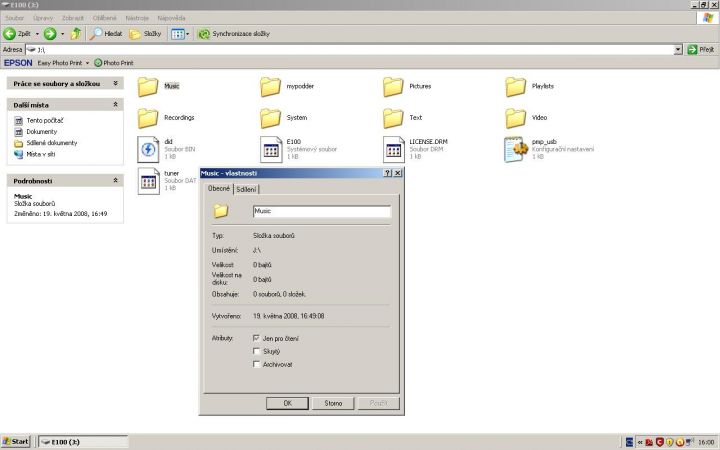The height and width of the screenshot is (450, 720).
Task: Expand the address bar dropdown
Action: 678,50
